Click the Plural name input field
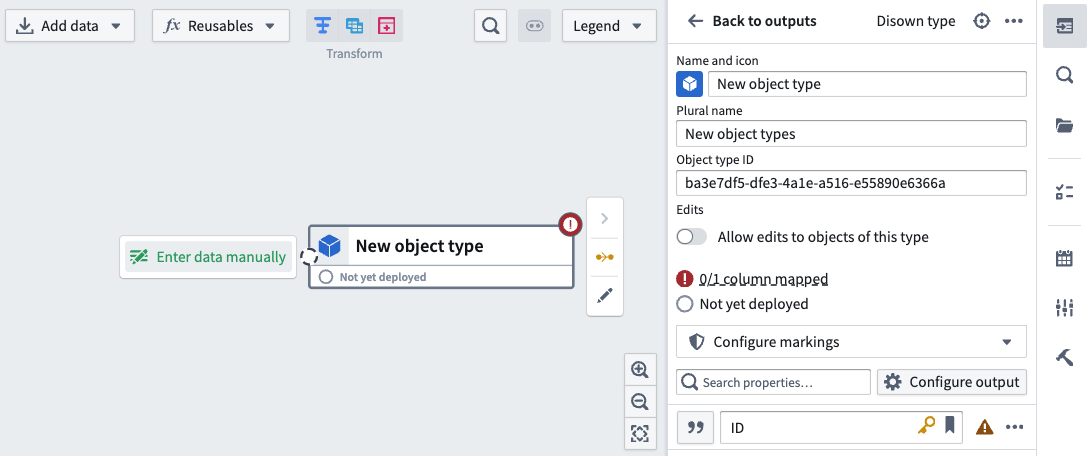The width and height of the screenshot is (1089, 456). click(851, 133)
